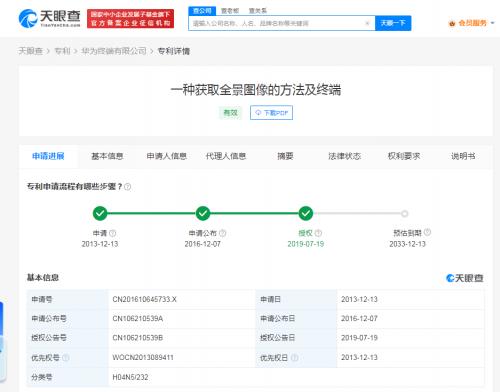The height and width of the screenshot is (392, 500).
Task: Select the 2016-12-07 value in table
Action: [x=359, y=319]
